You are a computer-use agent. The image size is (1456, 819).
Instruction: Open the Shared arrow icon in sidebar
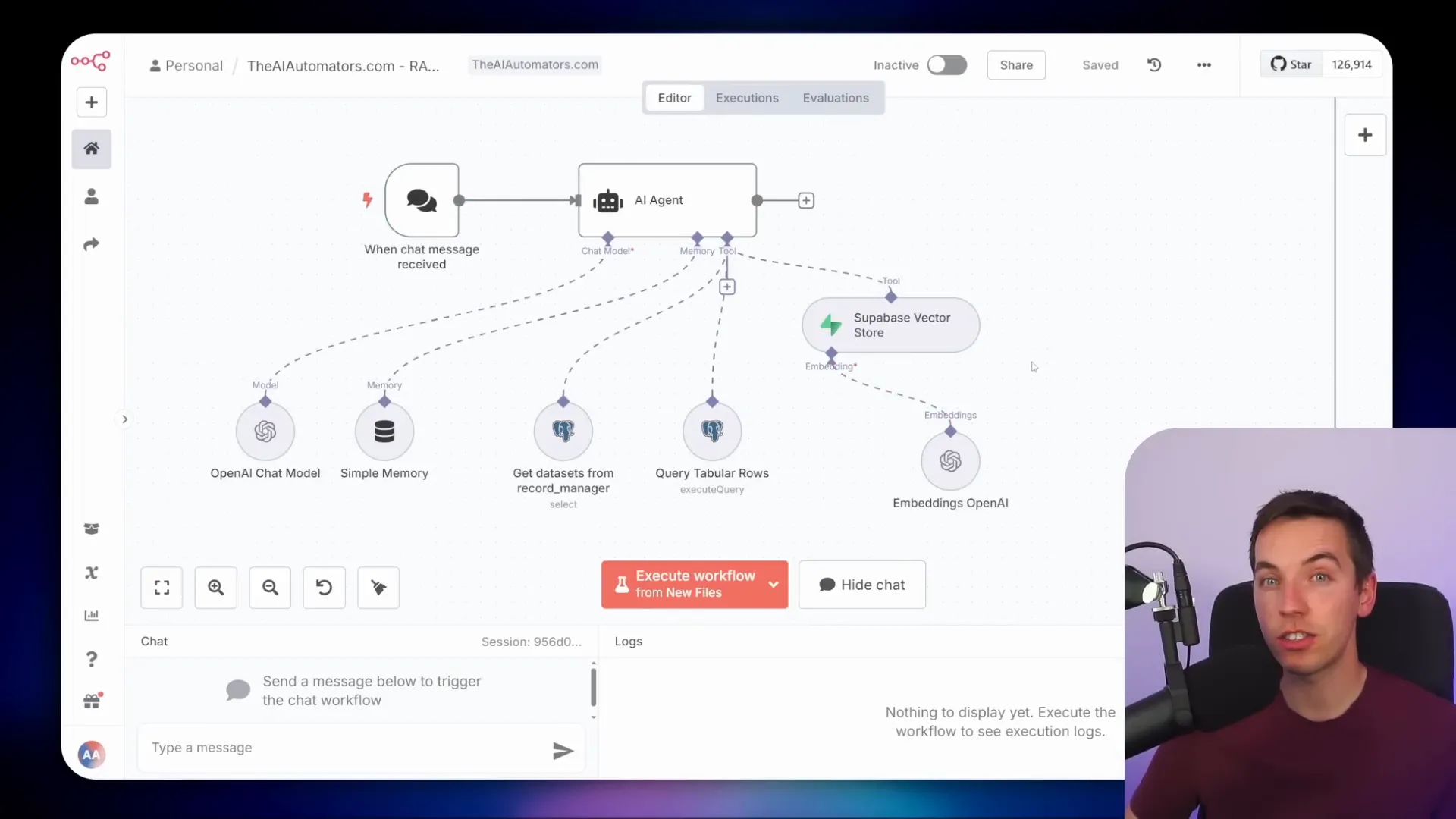[x=91, y=244]
